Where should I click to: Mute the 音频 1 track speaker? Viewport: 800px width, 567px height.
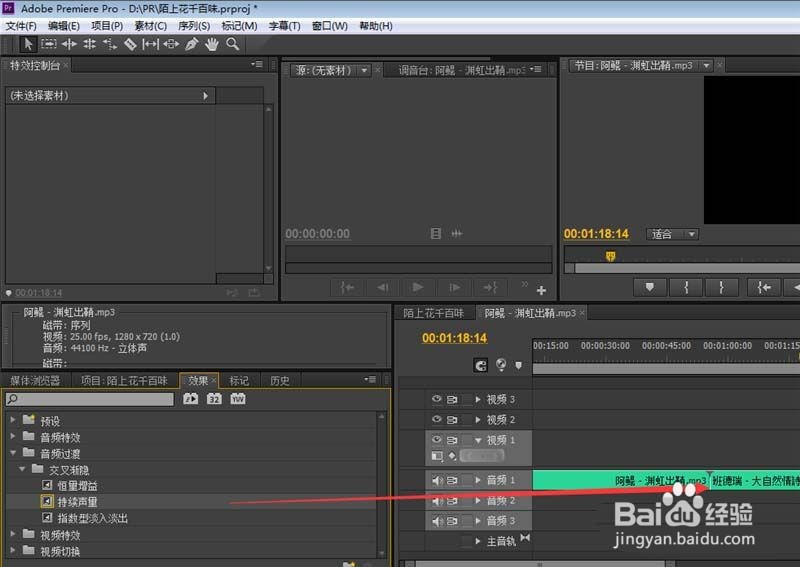437,480
